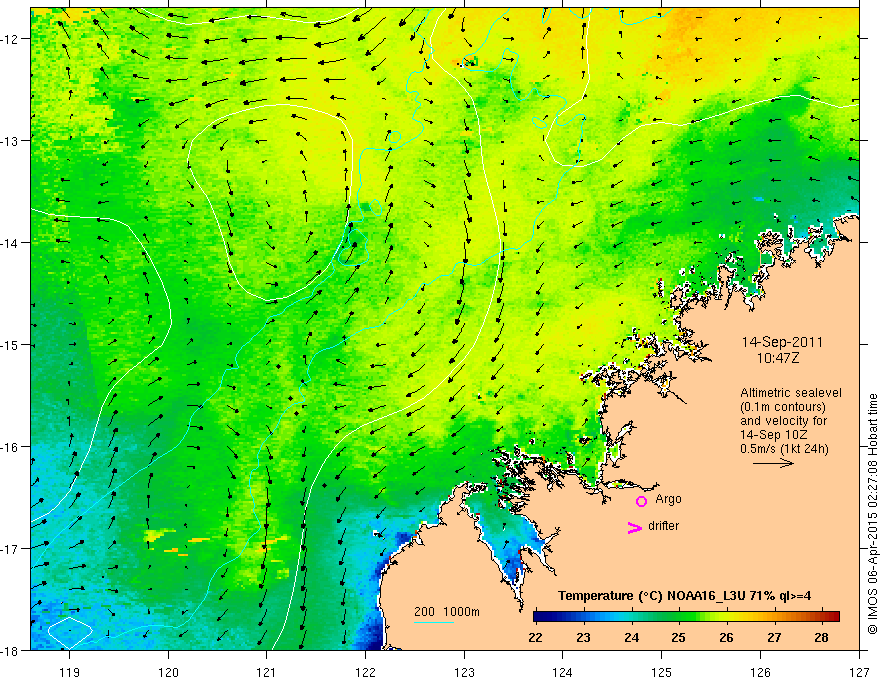Click colorbar tick label '28'
This screenshot has height=680, width=880.
click(x=821, y=637)
